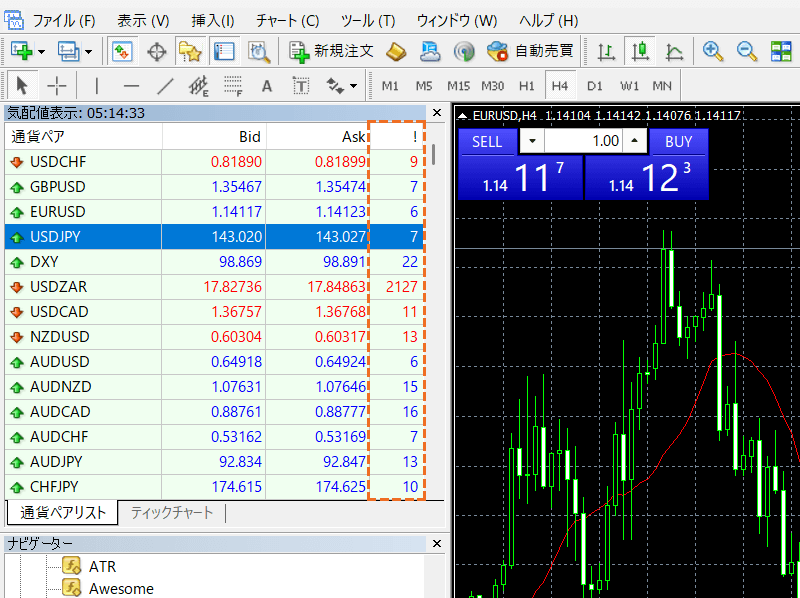Viewport: 800px width, 598px height.
Task: Select the trendline drawing tool
Action: tap(165, 86)
